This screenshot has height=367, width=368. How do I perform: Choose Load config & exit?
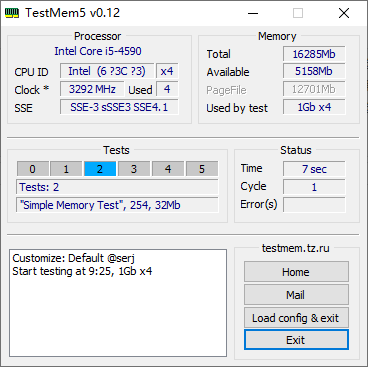296,318
